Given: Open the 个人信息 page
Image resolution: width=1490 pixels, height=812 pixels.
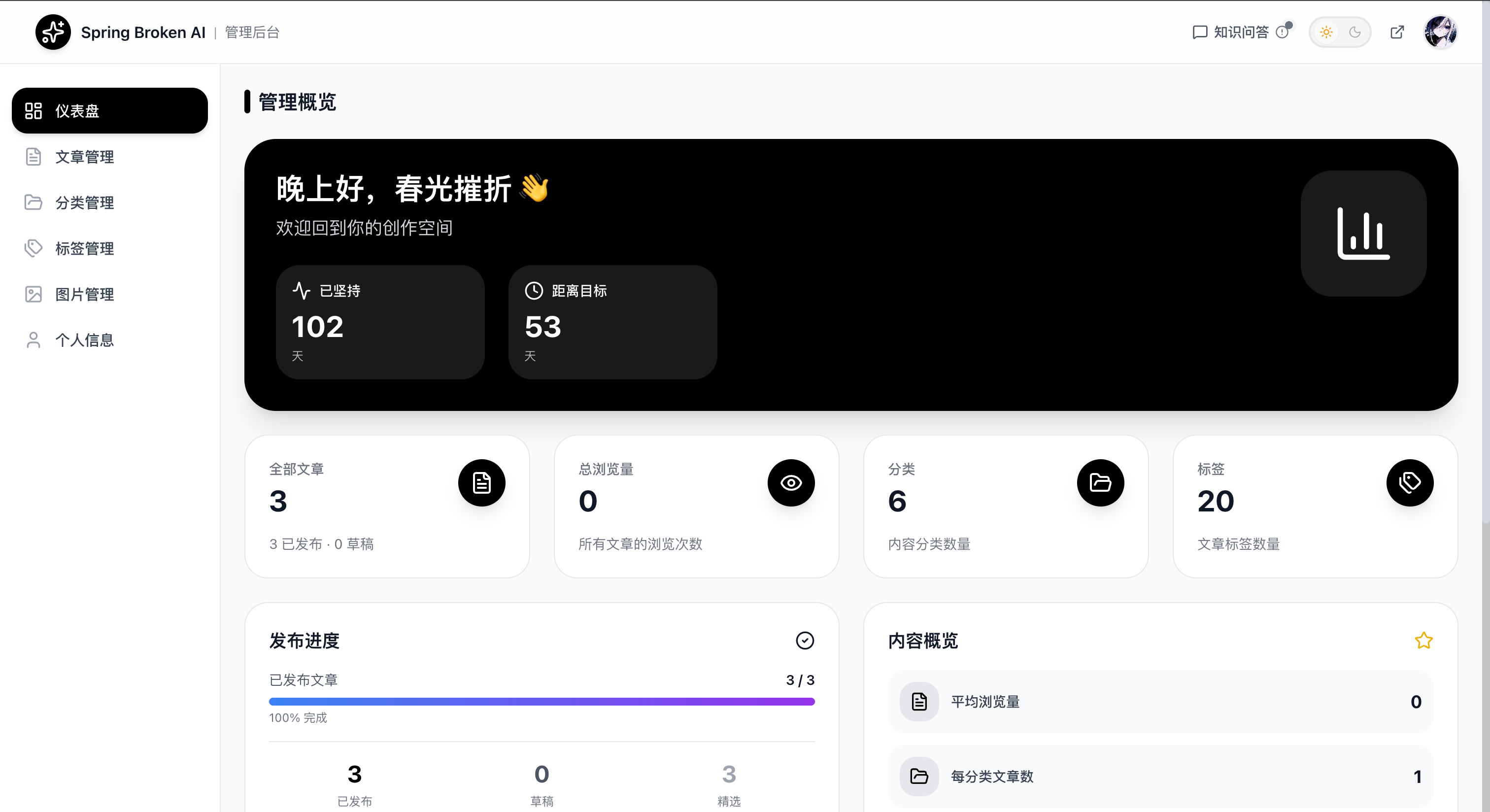Looking at the screenshot, I should [x=84, y=340].
